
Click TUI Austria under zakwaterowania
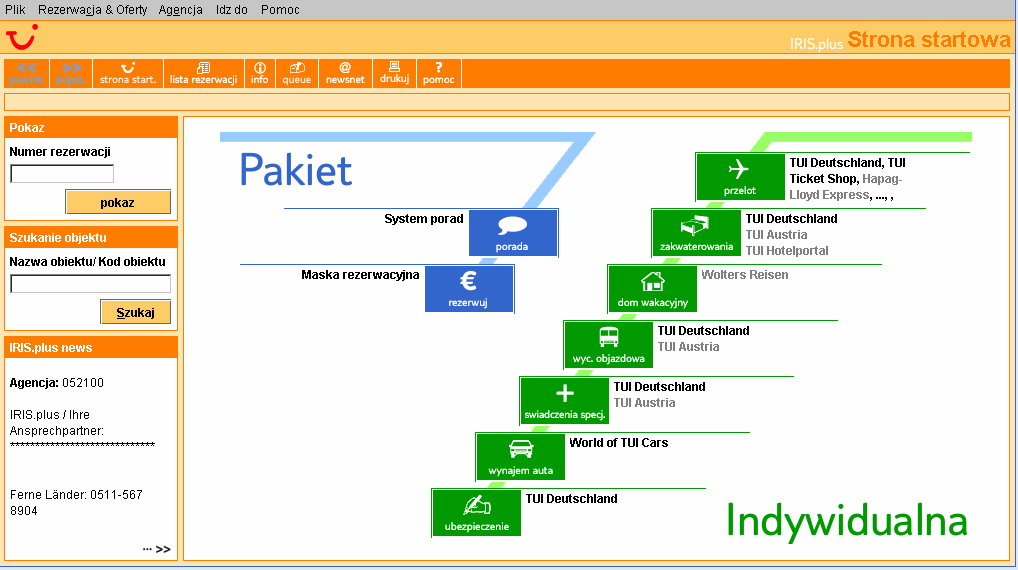coord(776,235)
